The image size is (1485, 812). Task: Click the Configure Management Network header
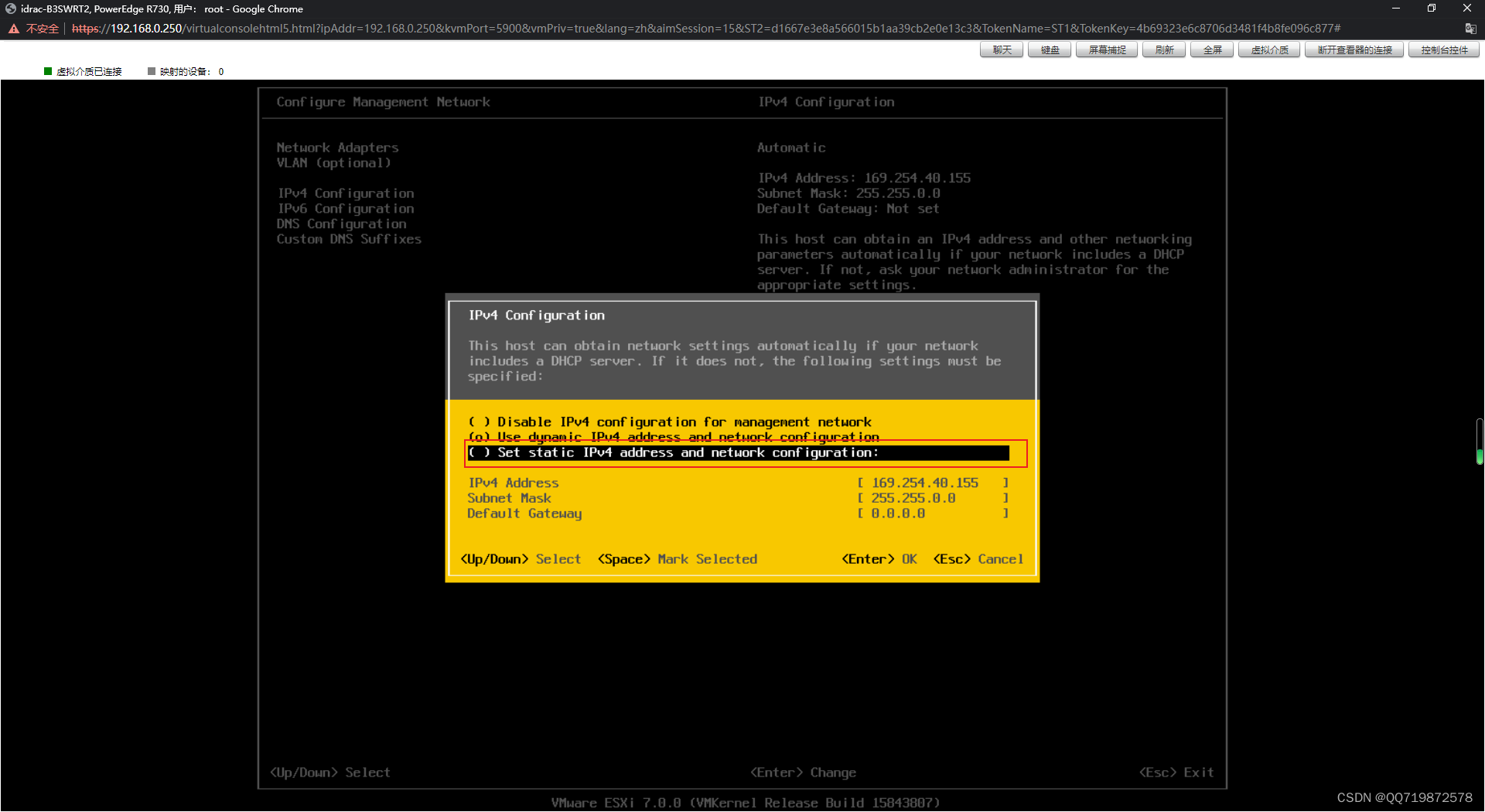(x=383, y=102)
